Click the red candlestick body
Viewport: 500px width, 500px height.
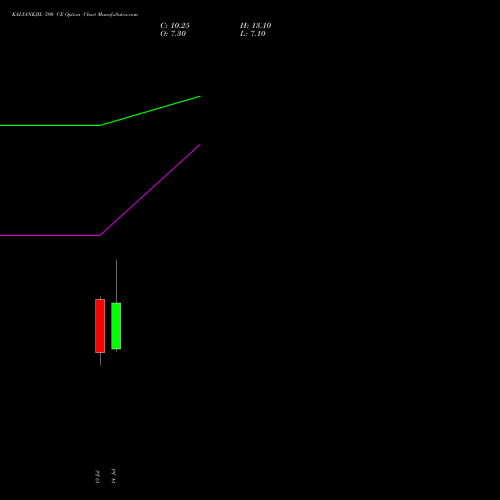click(x=100, y=326)
